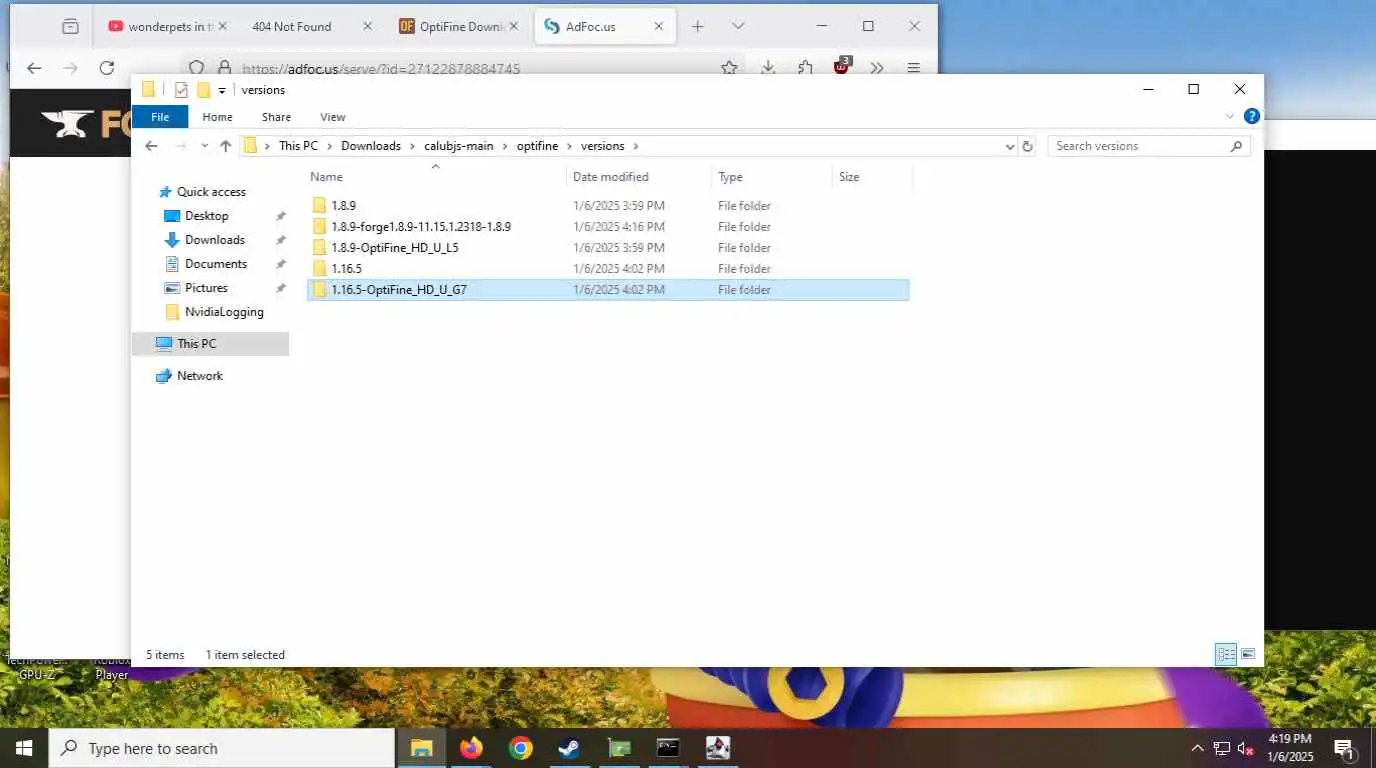Open the File ribbon tab
Viewport: 1376px width, 768px height.
[160, 117]
